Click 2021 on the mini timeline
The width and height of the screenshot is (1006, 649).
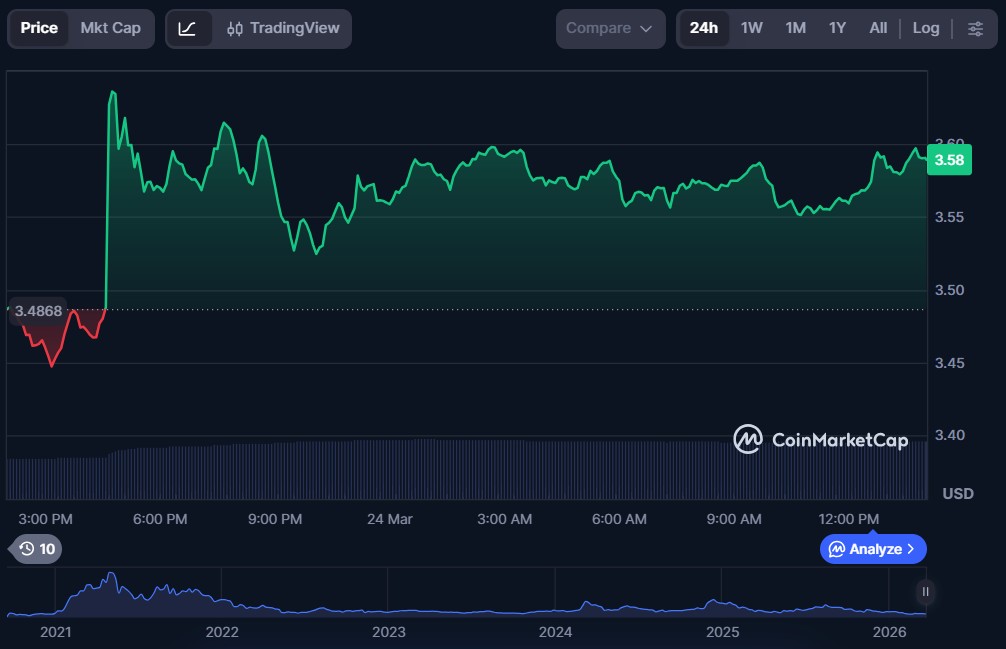(x=55, y=632)
